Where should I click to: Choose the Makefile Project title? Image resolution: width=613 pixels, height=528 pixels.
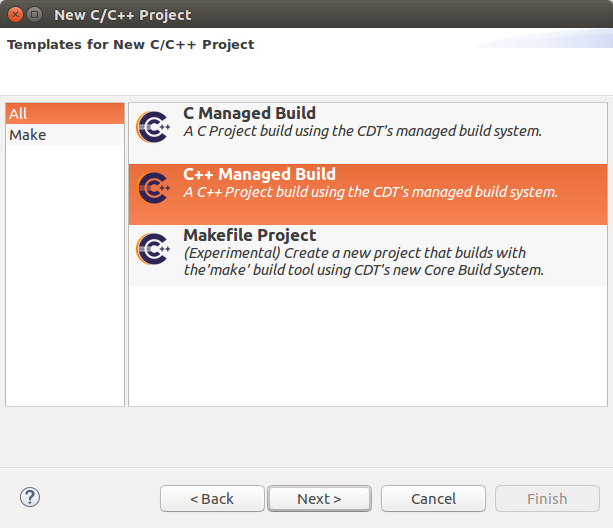pos(249,236)
